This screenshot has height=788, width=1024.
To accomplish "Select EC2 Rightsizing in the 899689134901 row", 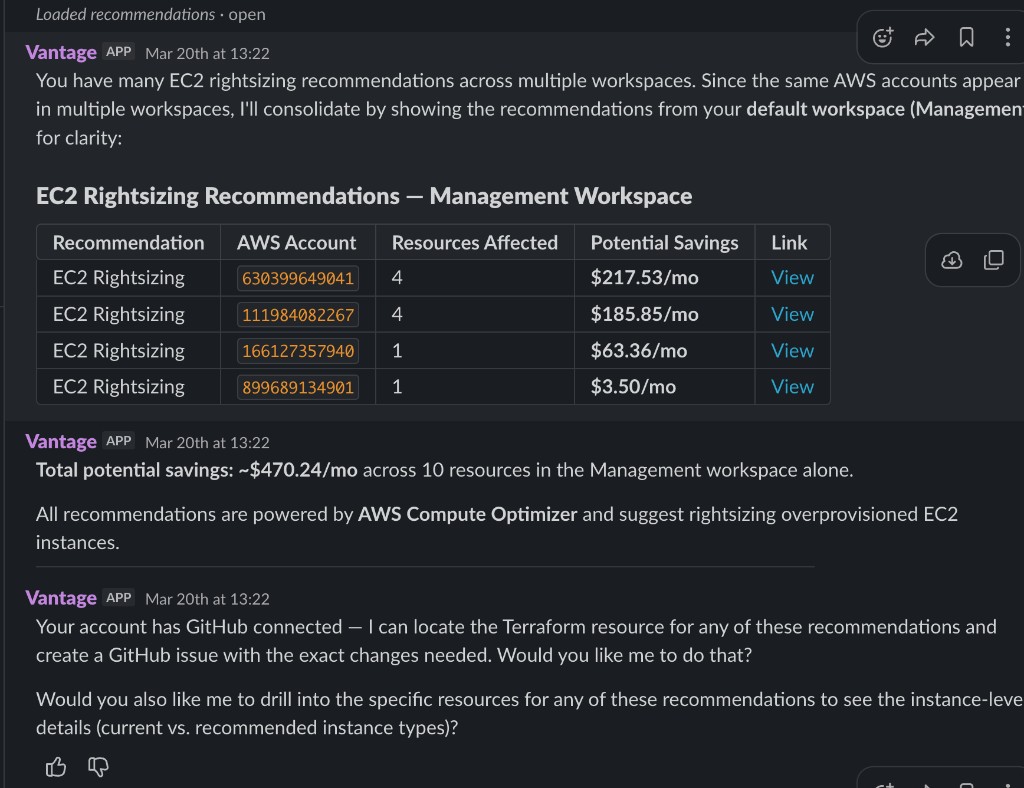I will tap(119, 386).
